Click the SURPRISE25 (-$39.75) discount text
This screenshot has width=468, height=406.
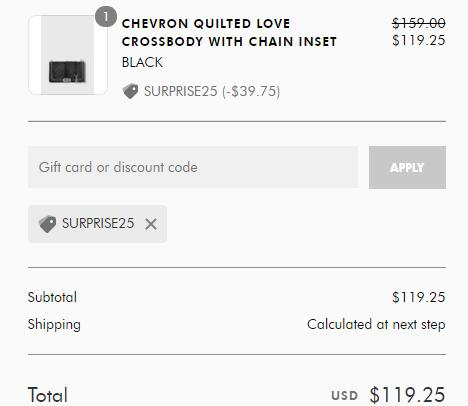pyautogui.click(x=212, y=91)
